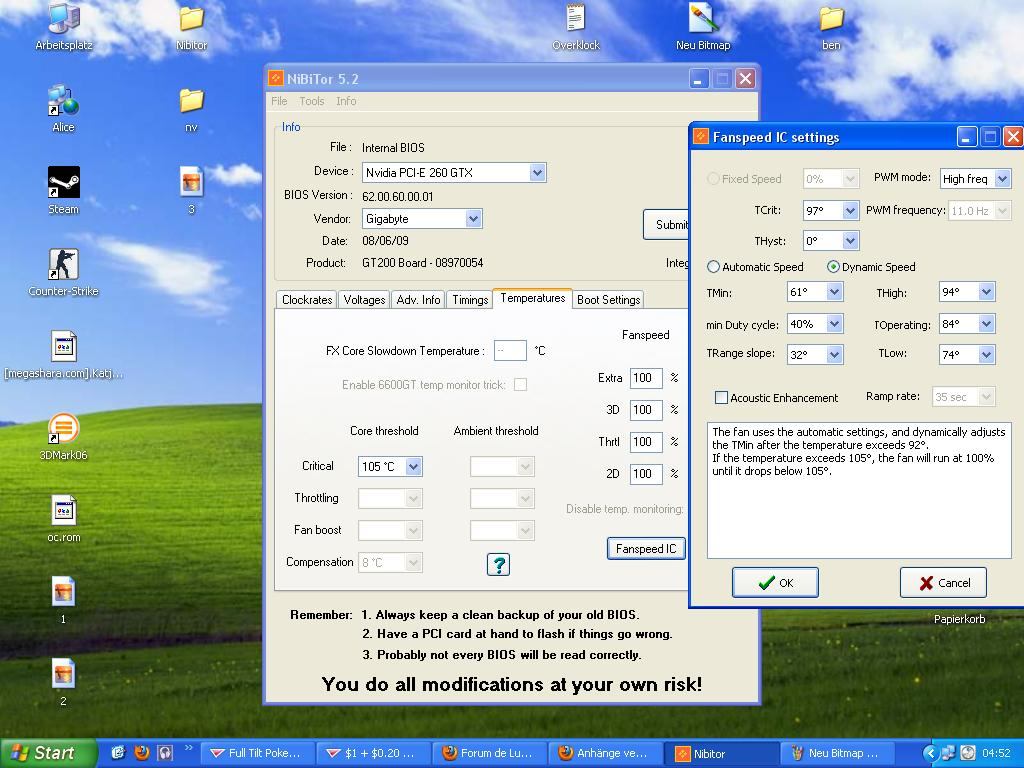The width and height of the screenshot is (1024, 768).
Task: Open the THigh dropdown showing 94°
Action: [x=967, y=292]
